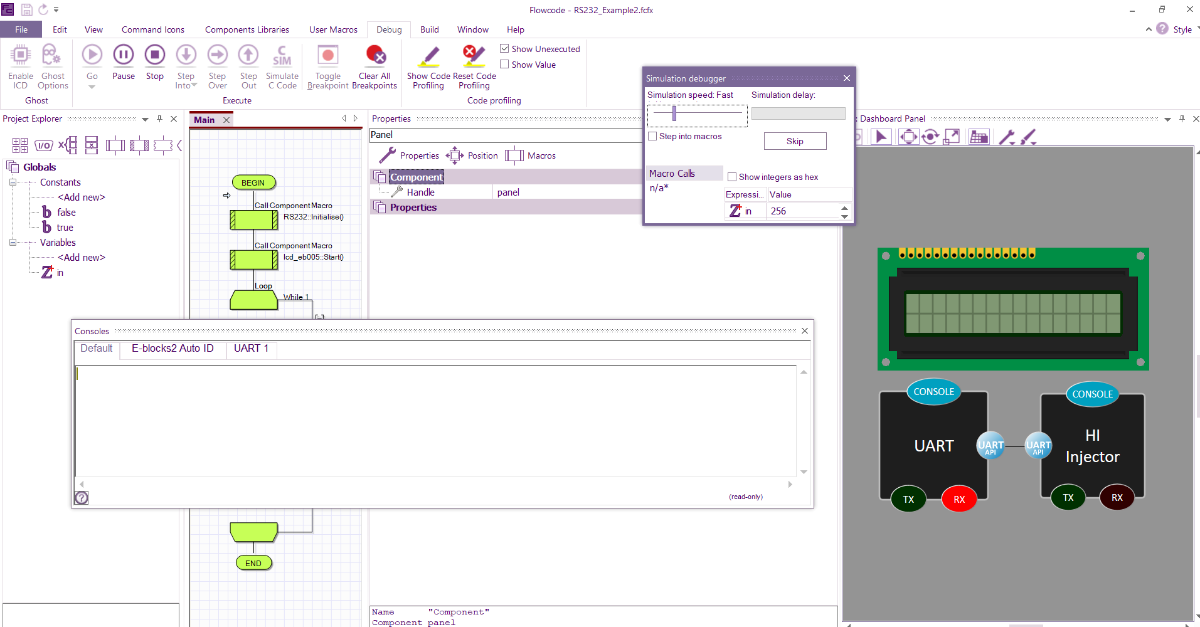
Task: Enable the Show Value checkbox
Action: (x=506, y=63)
